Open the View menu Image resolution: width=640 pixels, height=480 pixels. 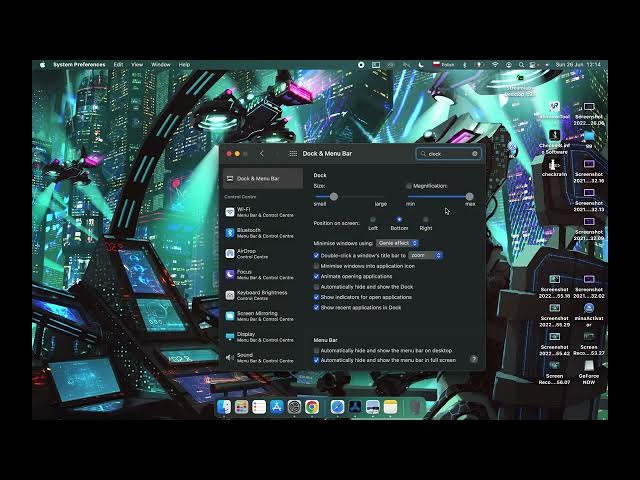[x=137, y=64]
